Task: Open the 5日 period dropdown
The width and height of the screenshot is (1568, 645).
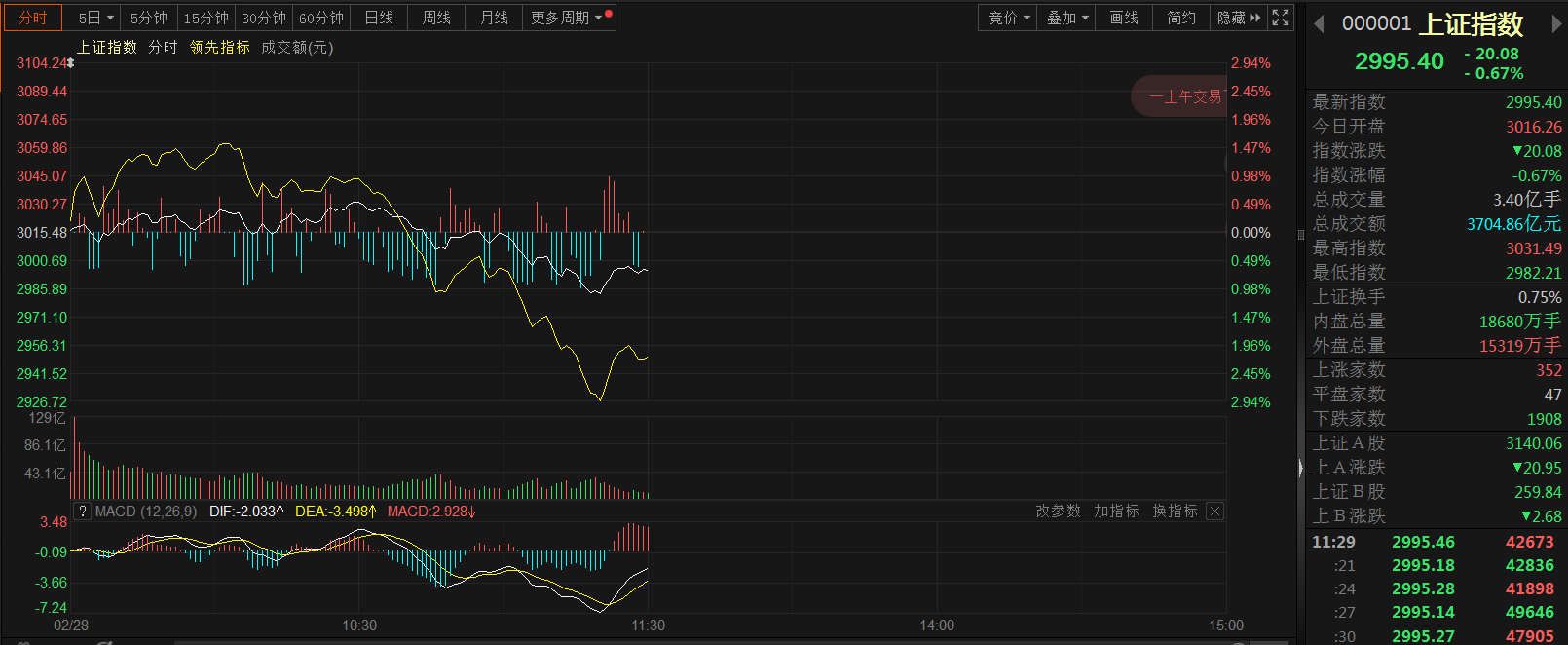Action: [95, 18]
